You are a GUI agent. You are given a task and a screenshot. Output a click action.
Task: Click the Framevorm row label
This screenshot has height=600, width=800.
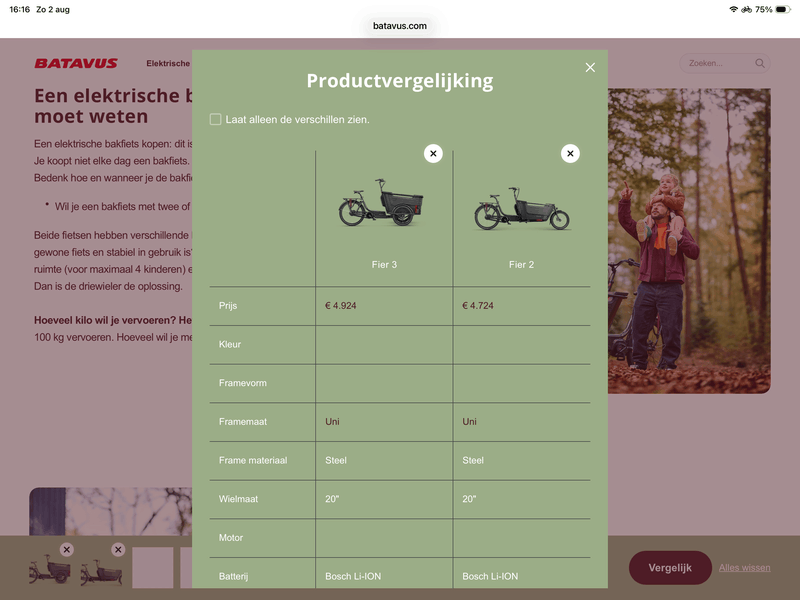242,383
